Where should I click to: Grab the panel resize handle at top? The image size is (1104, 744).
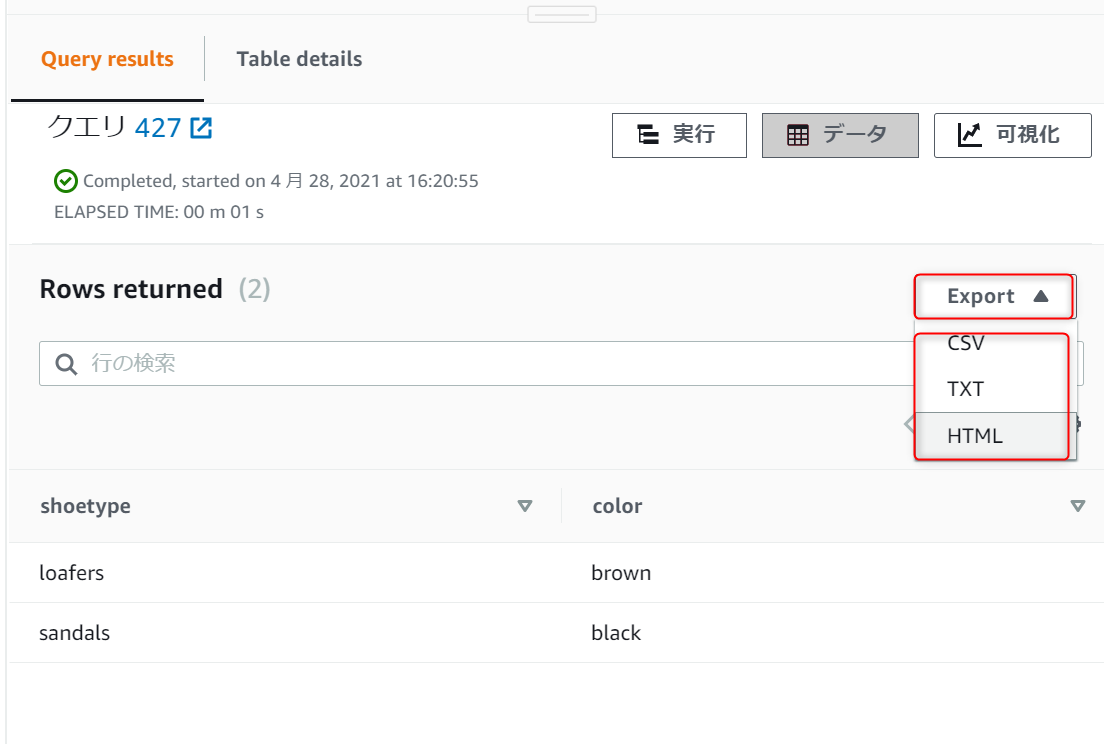pos(562,14)
